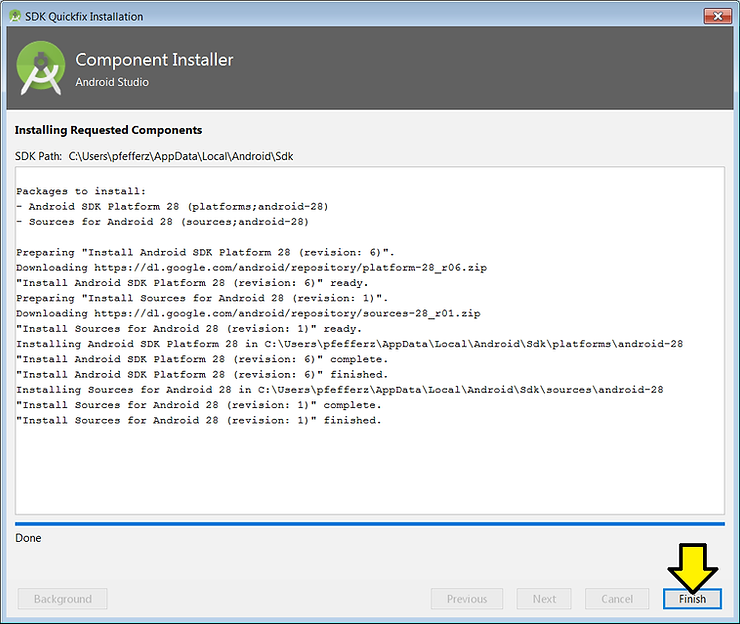
Task: Click the Finish button
Action: [x=692, y=599]
